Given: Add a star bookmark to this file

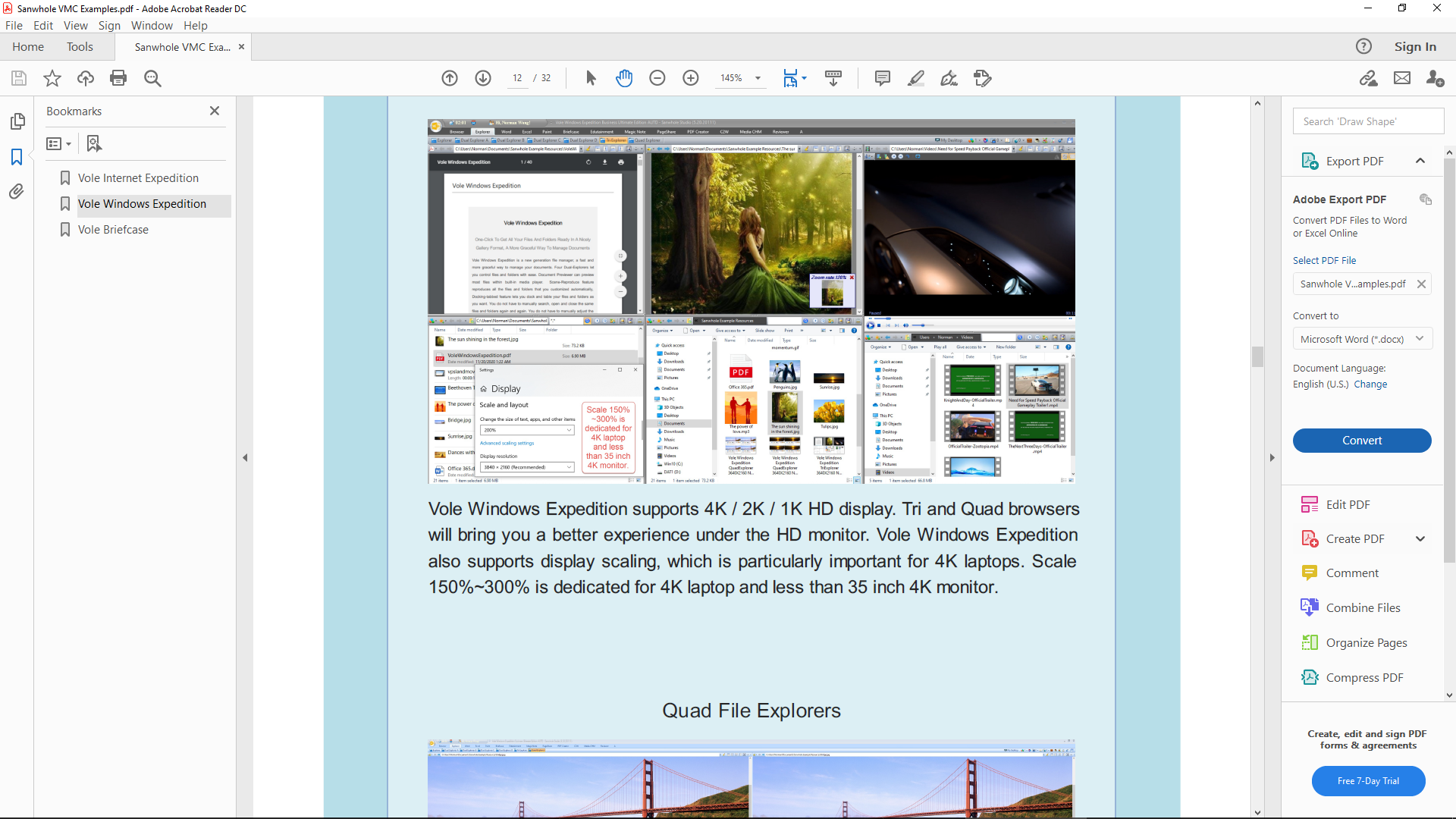Looking at the screenshot, I should [52, 78].
